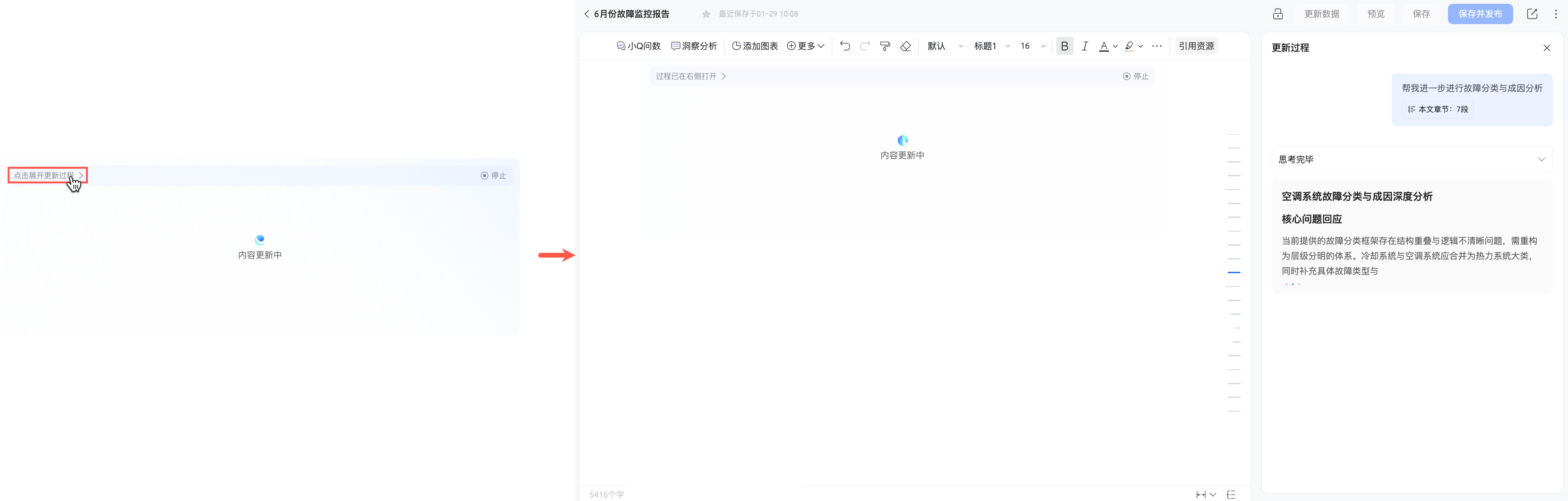Click 添加图表 to insert a chart
The image size is (1568, 501).
755,46
